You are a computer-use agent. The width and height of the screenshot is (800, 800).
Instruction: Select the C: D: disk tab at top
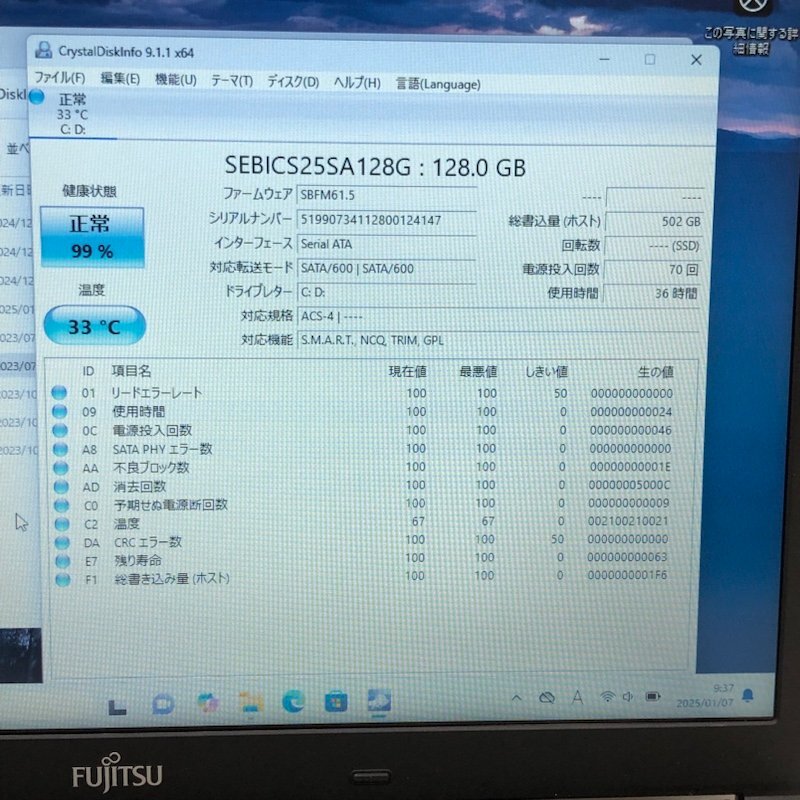point(72,113)
